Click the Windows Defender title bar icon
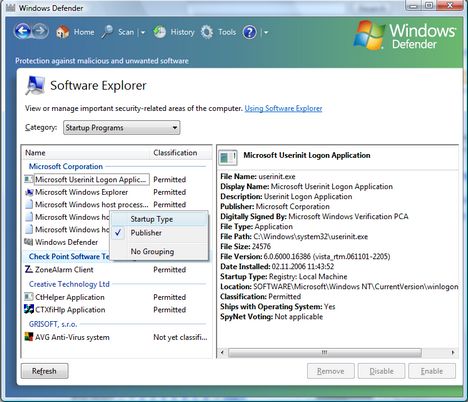Screen dimensions: 468x402 point(10,8)
